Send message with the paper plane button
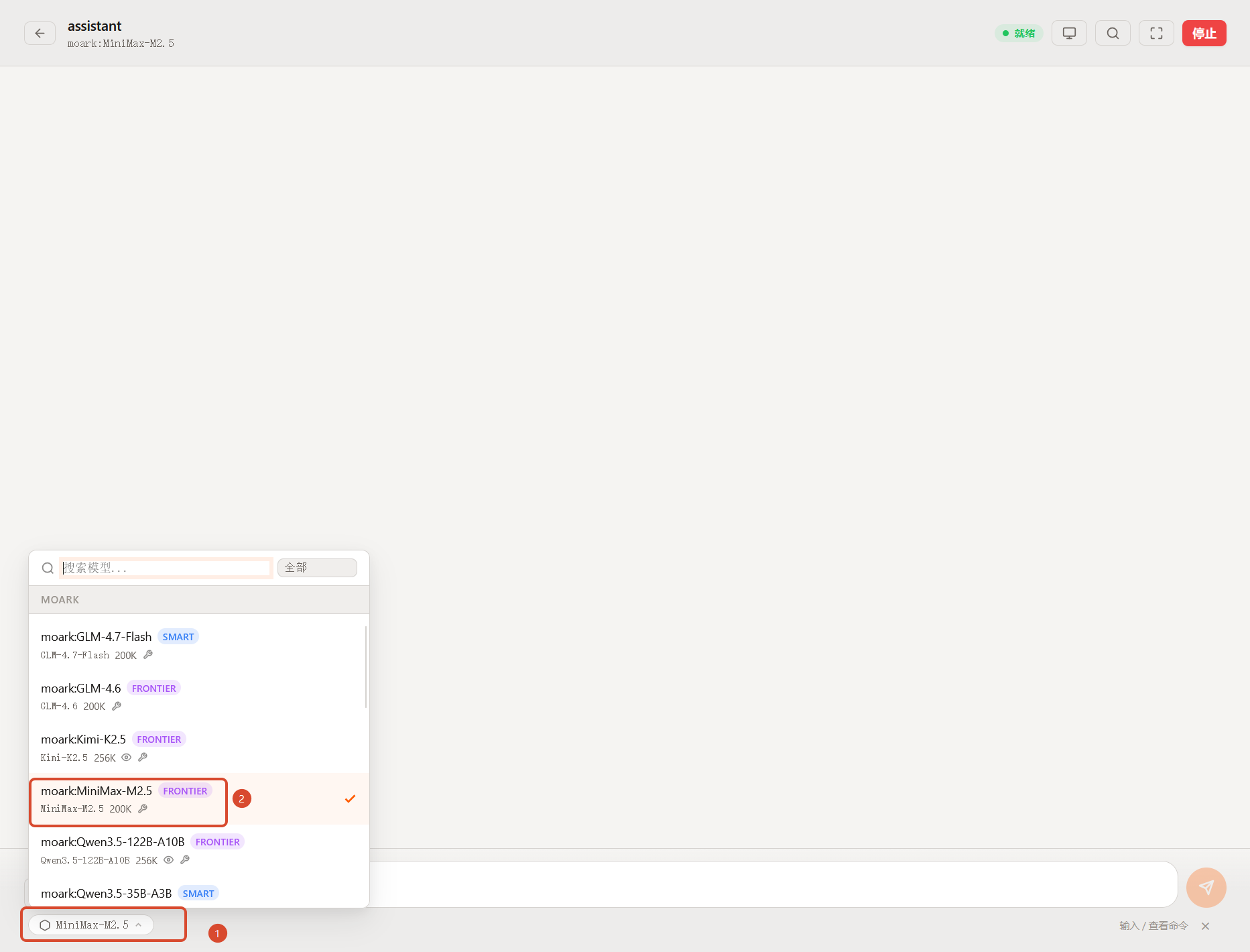The image size is (1250, 952). [1206, 888]
